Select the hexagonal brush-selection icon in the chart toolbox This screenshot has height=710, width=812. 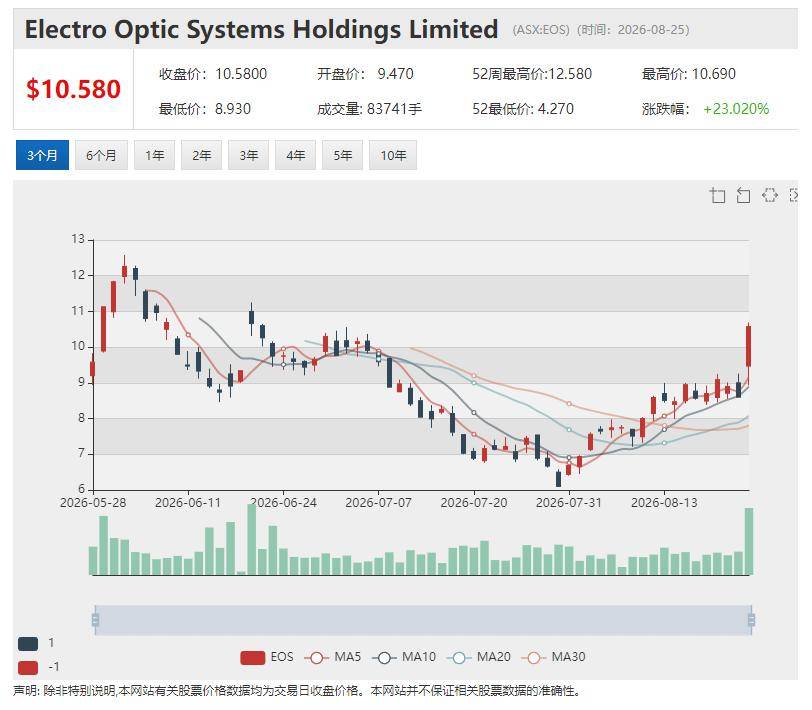(770, 195)
